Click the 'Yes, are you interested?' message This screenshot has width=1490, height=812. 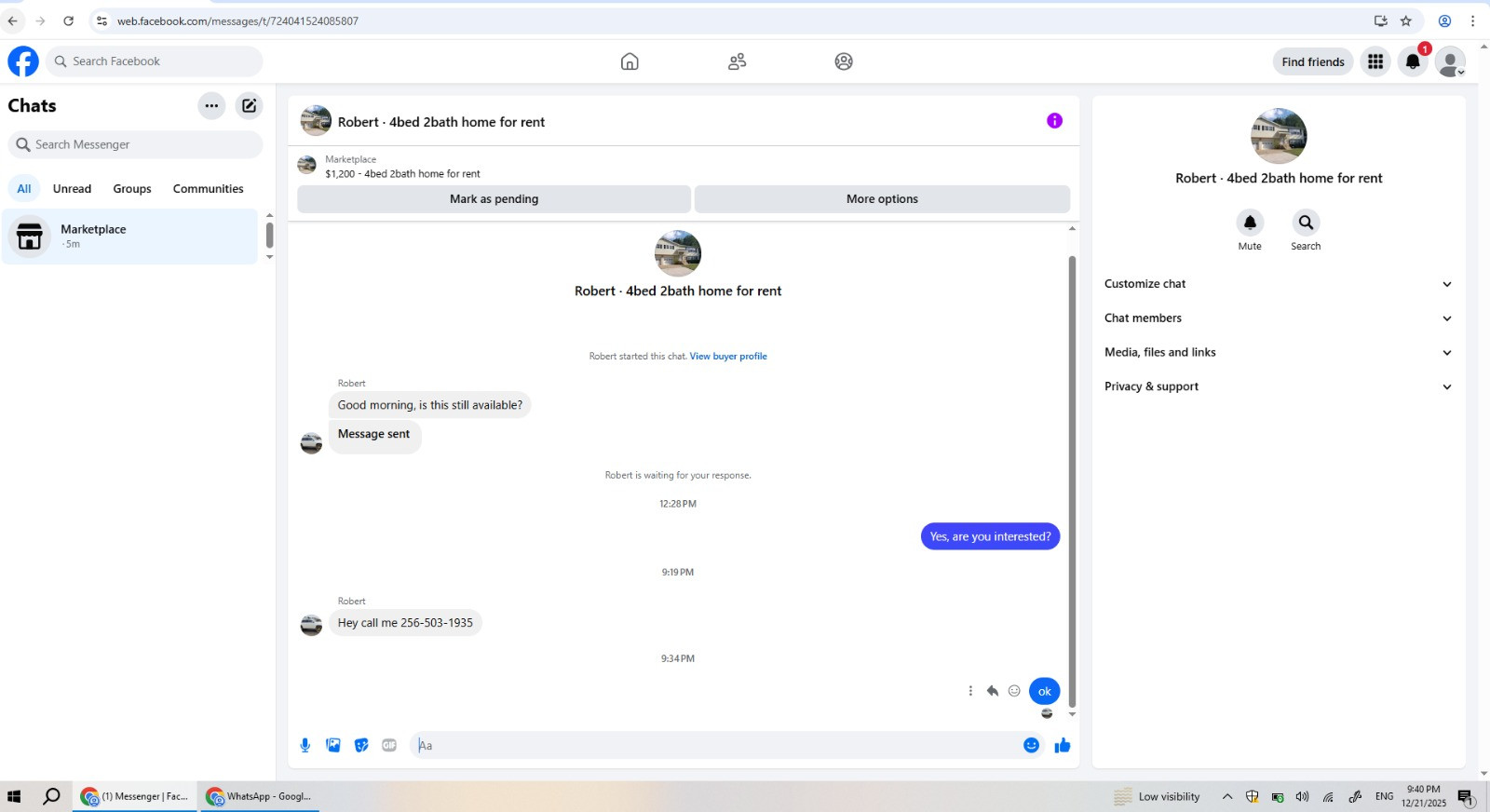tap(990, 536)
